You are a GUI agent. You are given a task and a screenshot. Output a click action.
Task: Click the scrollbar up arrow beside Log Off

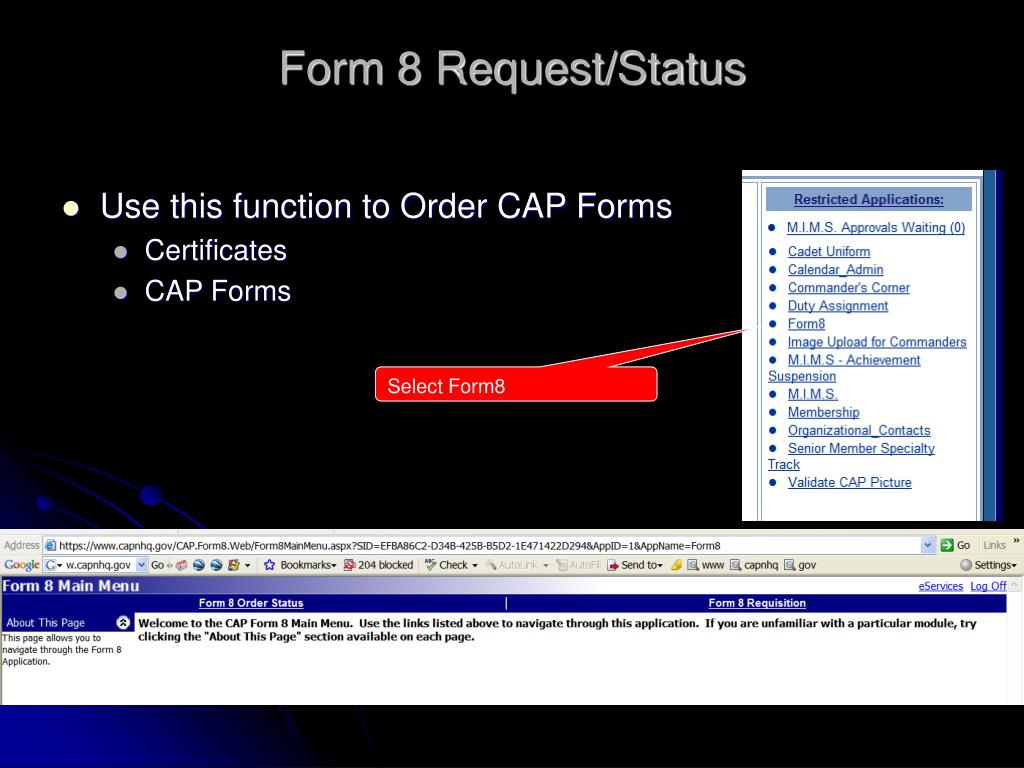1015,585
